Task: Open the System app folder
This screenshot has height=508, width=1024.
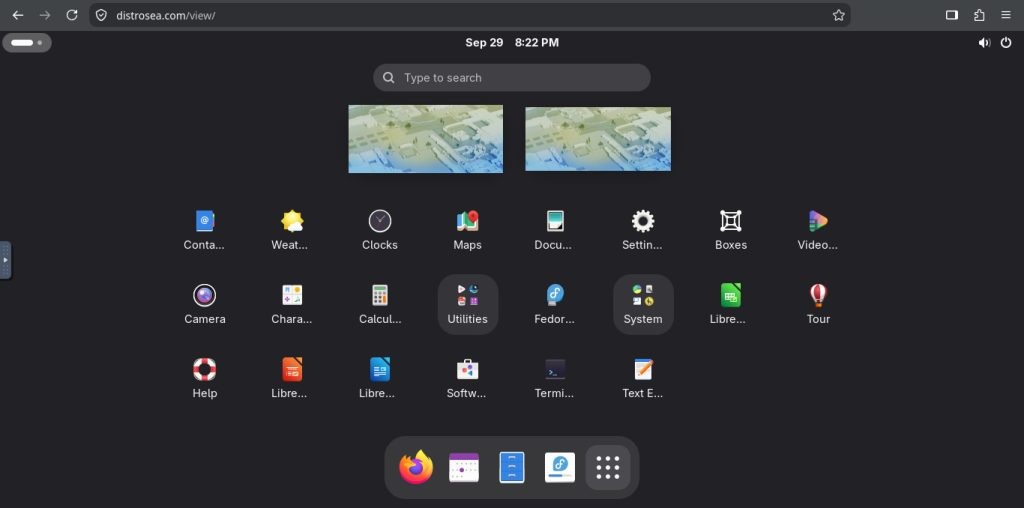Action: tap(643, 304)
